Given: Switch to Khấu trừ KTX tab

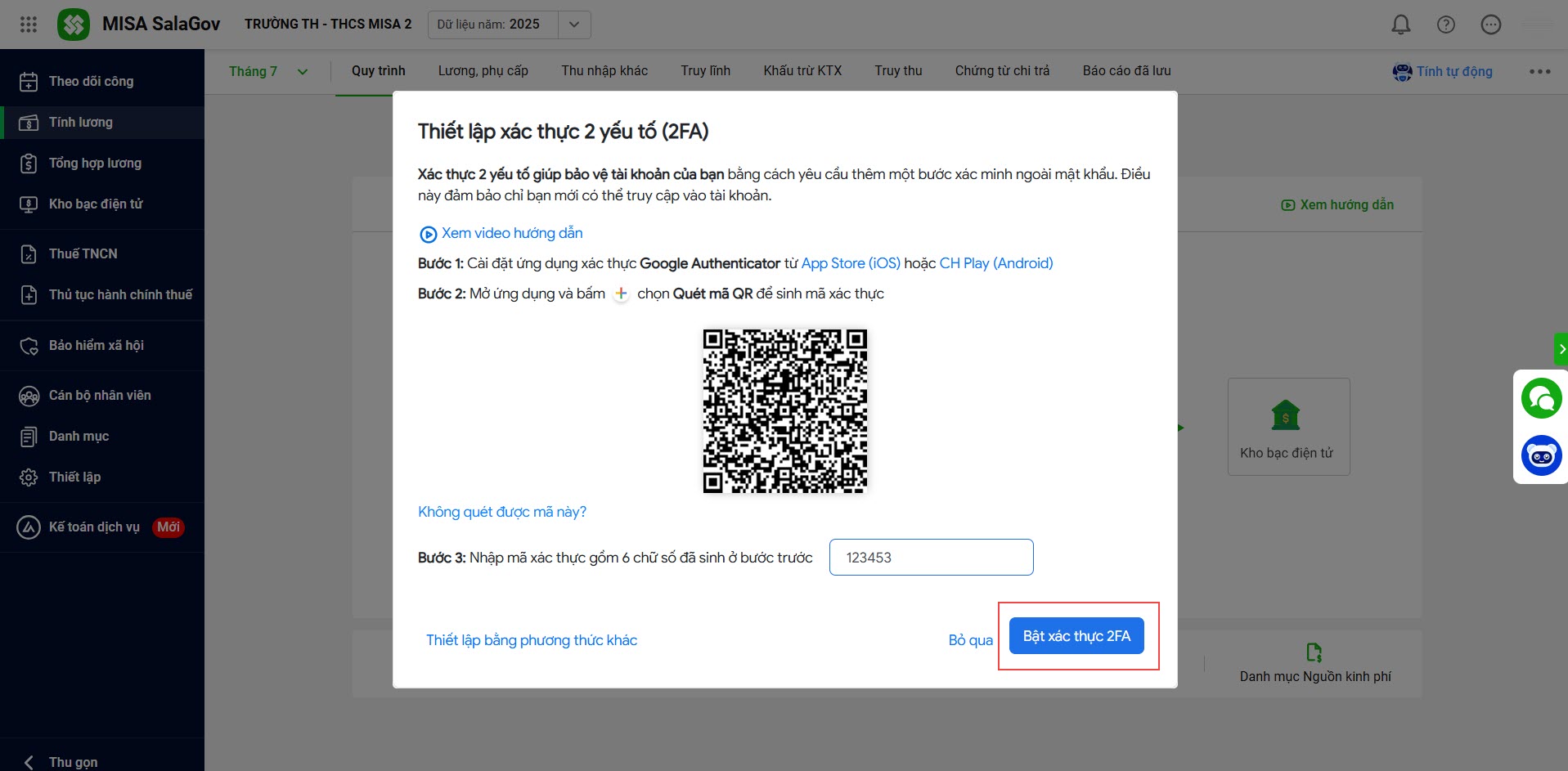Looking at the screenshot, I should pos(802,70).
